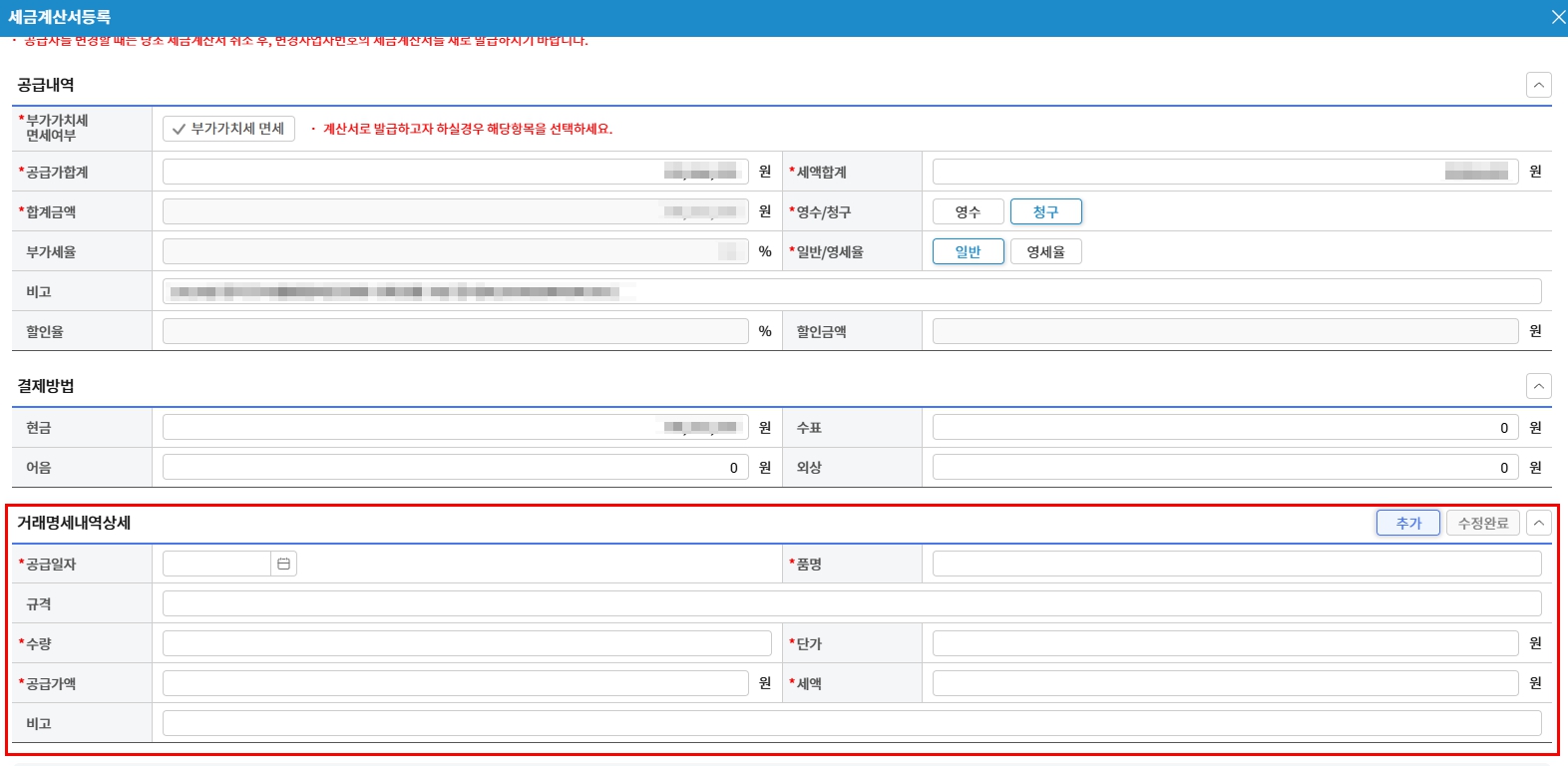Click the 부가세율 percent field
Screen dimensions: 1568x766
coord(456,251)
